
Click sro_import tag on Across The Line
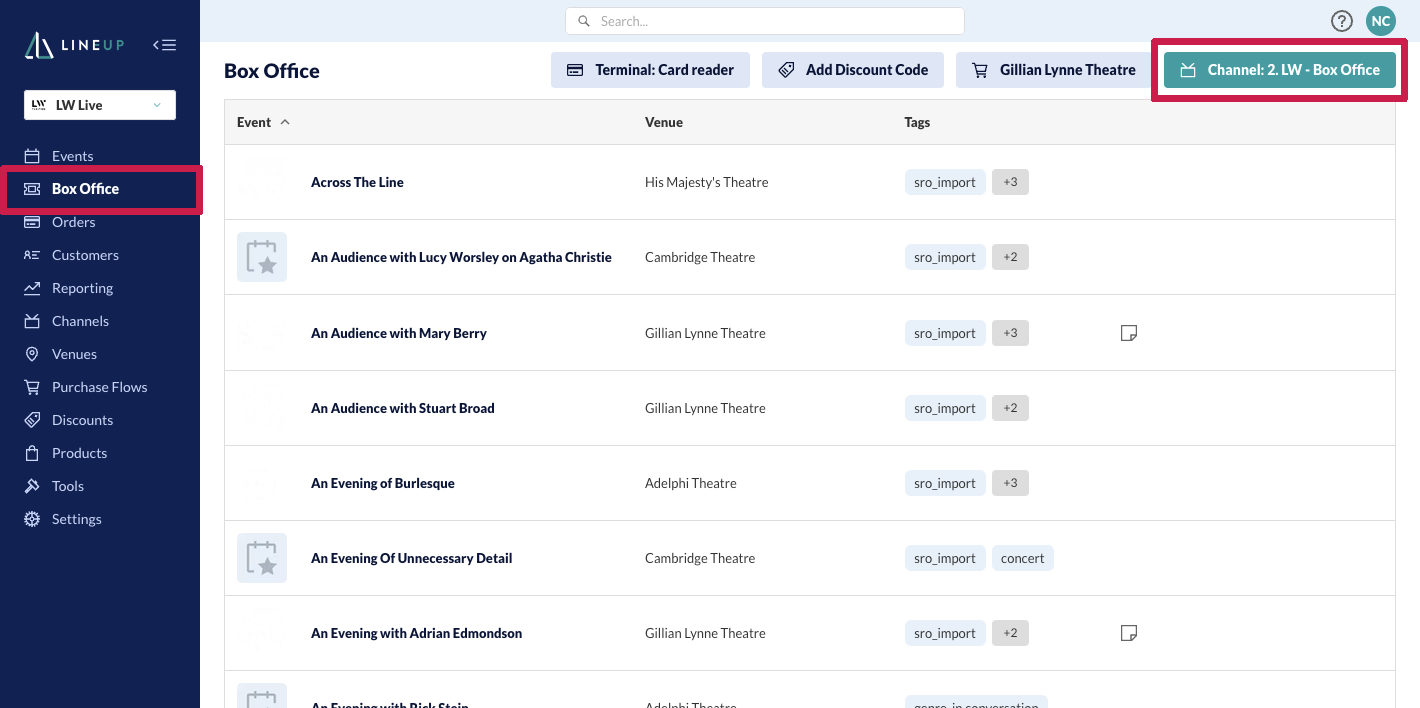tap(945, 182)
